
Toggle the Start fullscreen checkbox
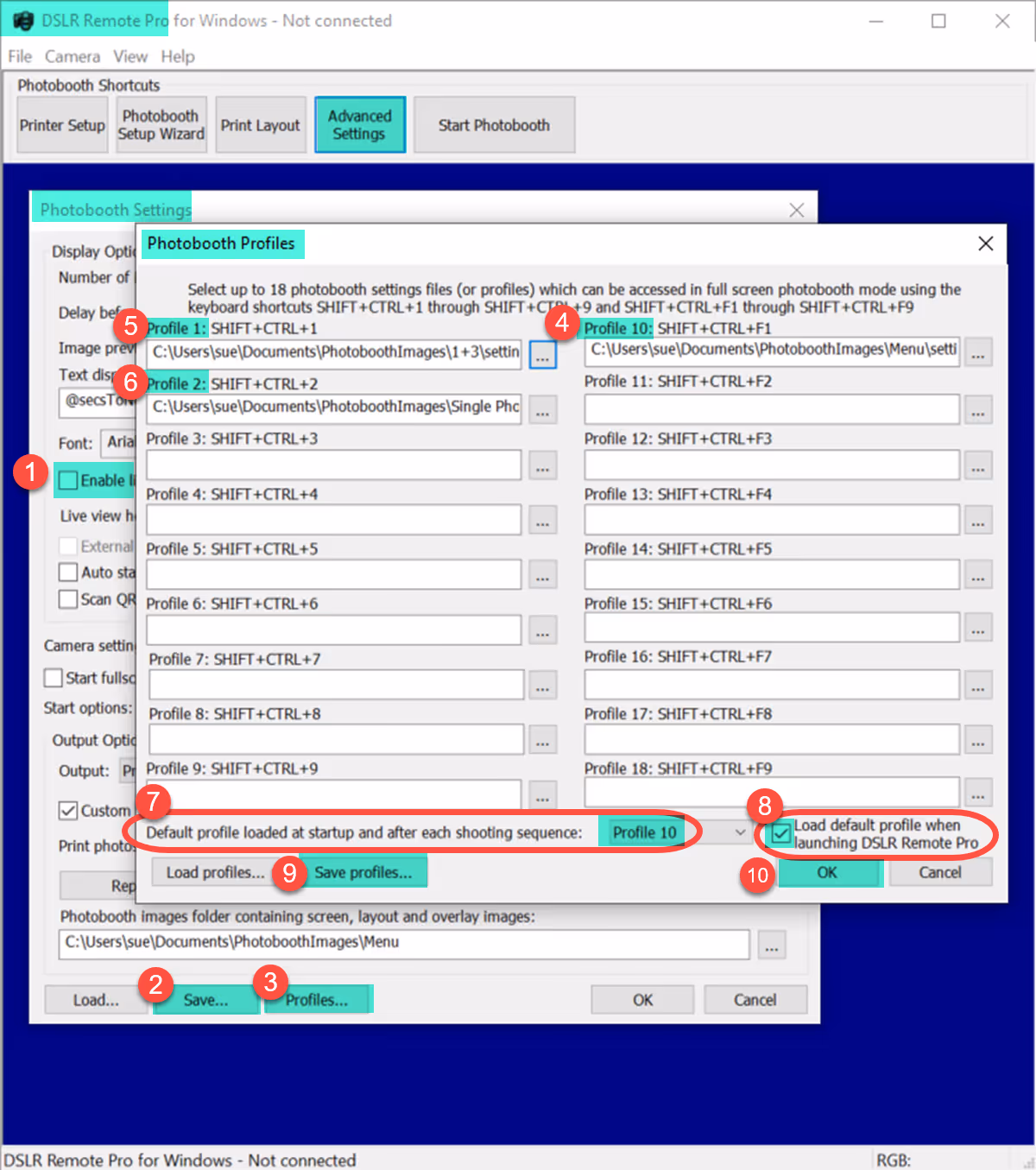click(x=54, y=678)
